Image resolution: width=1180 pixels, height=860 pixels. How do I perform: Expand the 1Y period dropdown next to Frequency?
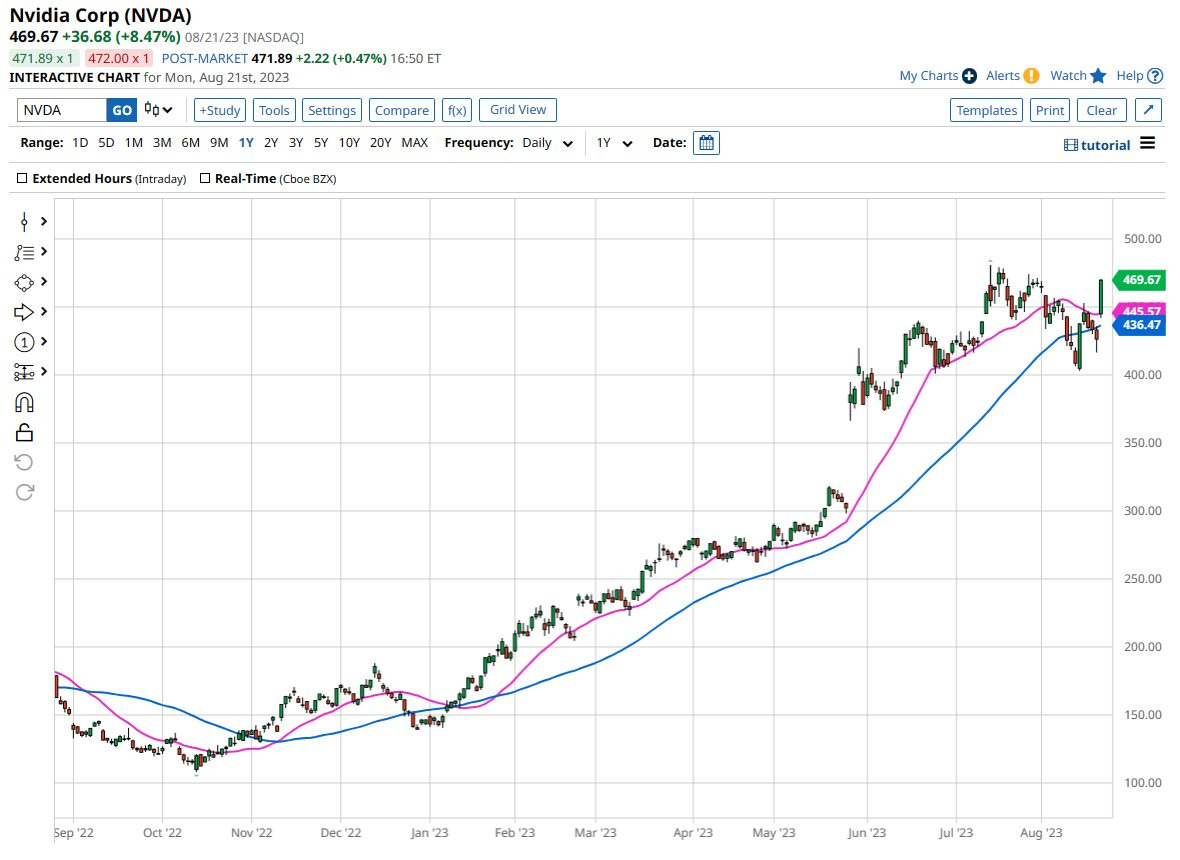click(x=615, y=143)
